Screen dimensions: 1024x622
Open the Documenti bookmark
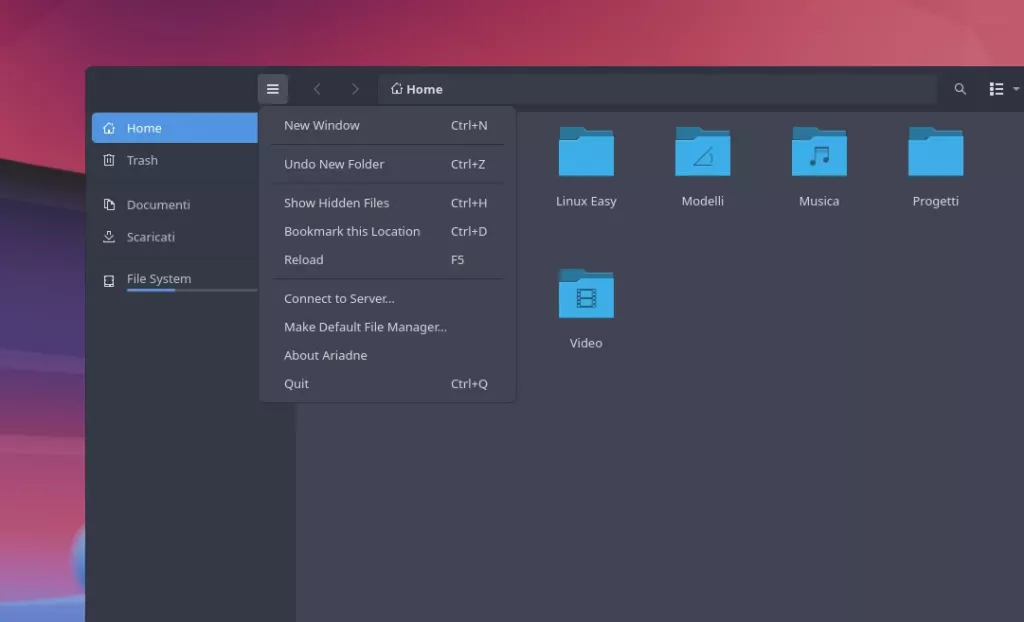point(174,205)
